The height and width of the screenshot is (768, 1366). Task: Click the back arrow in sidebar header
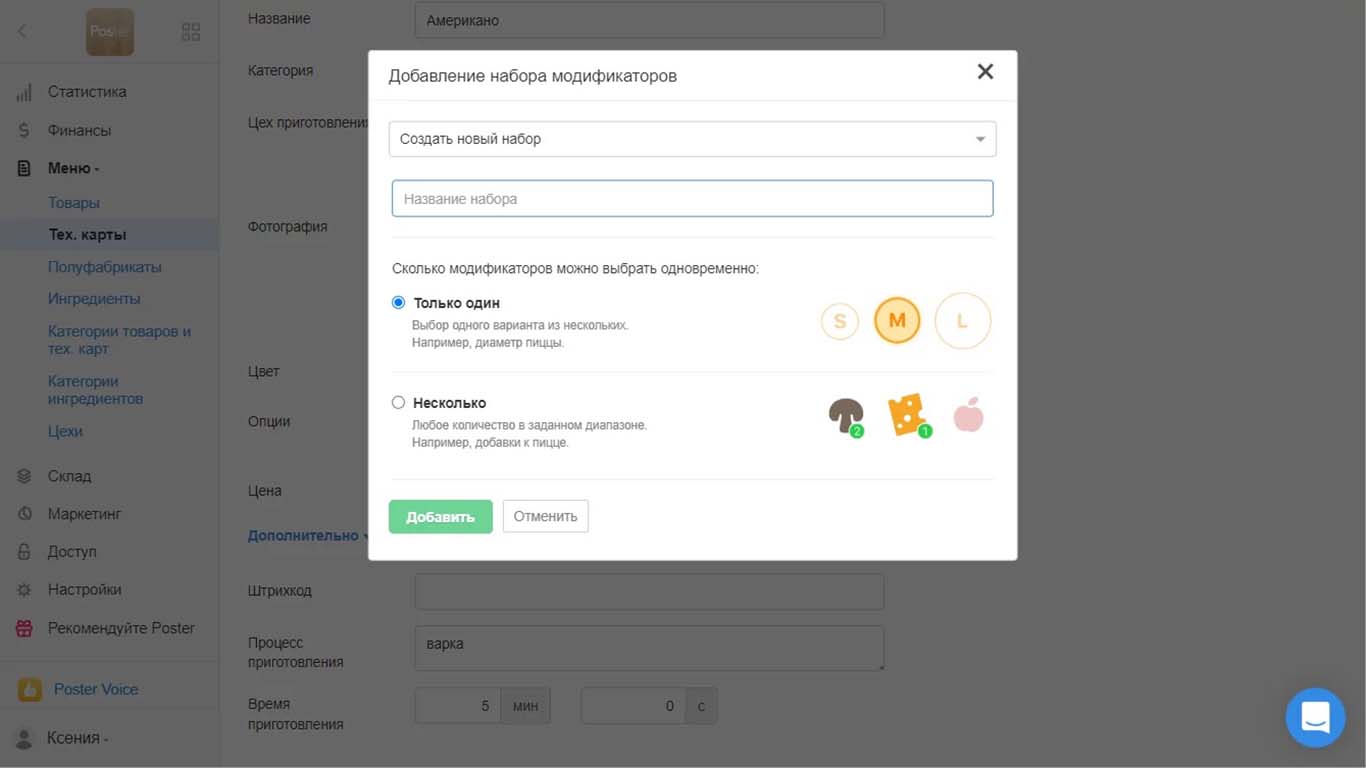click(x=23, y=32)
